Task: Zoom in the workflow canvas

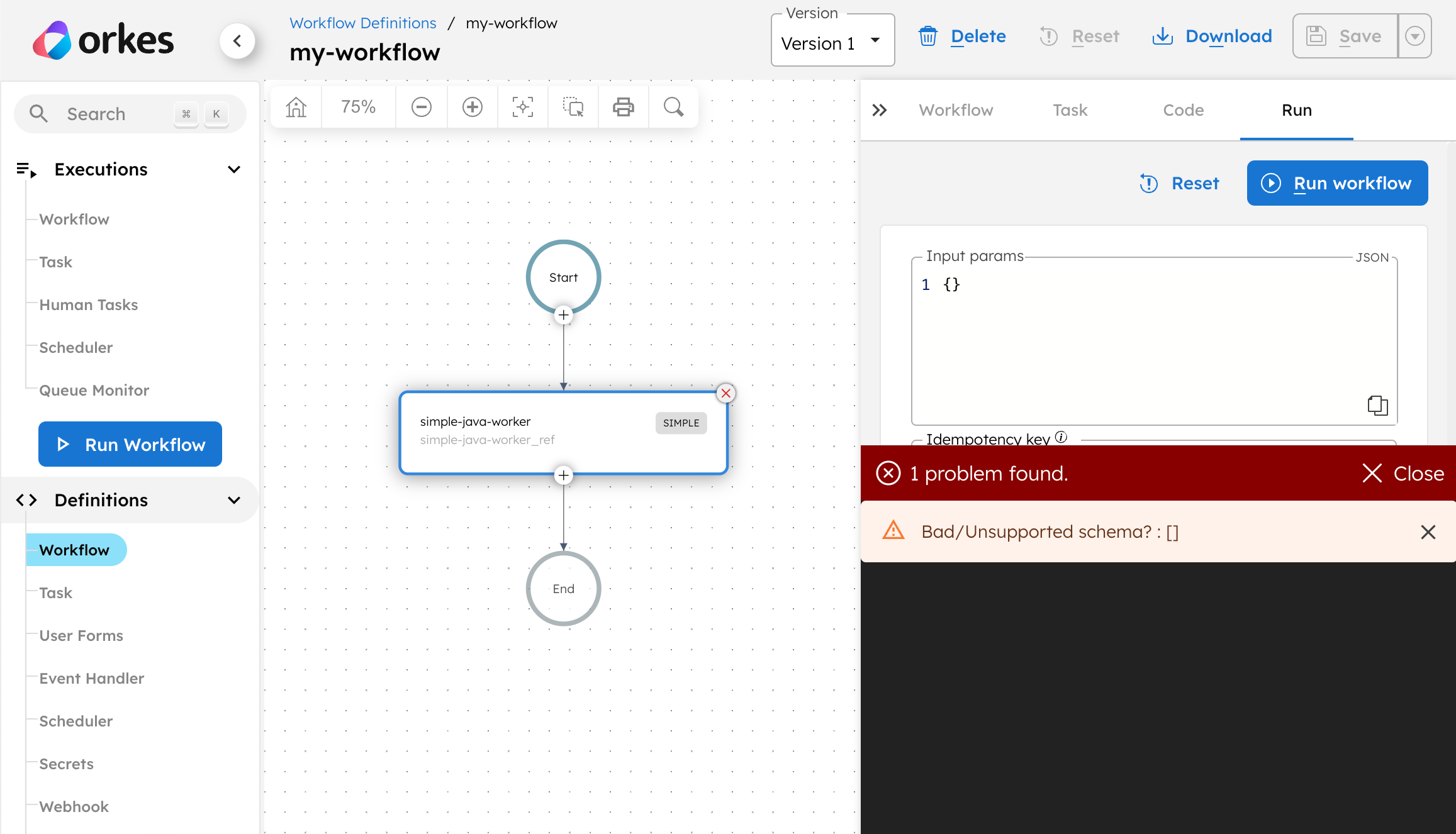Action: tap(473, 107)
